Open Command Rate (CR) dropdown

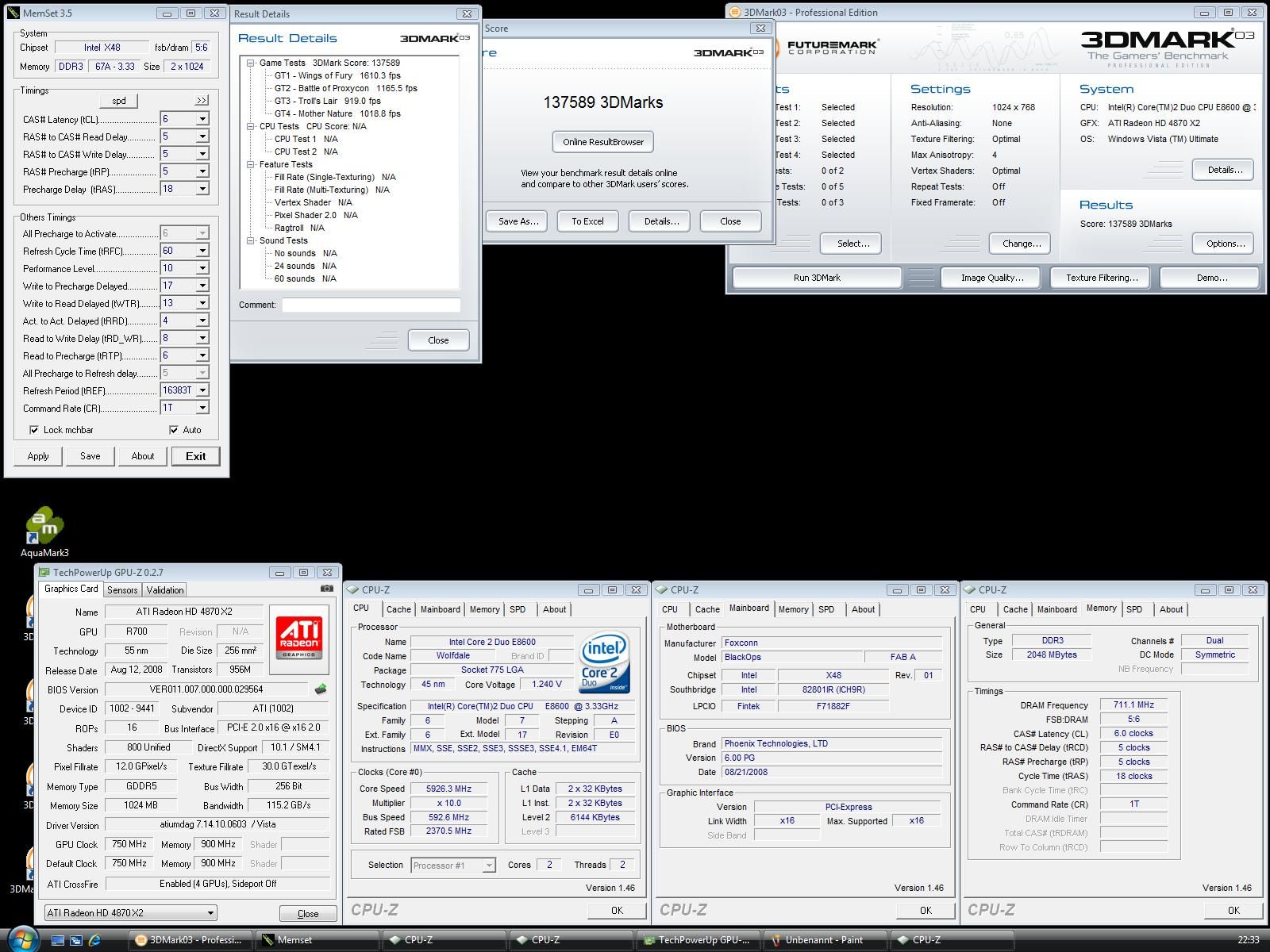[x=202, y=408]
